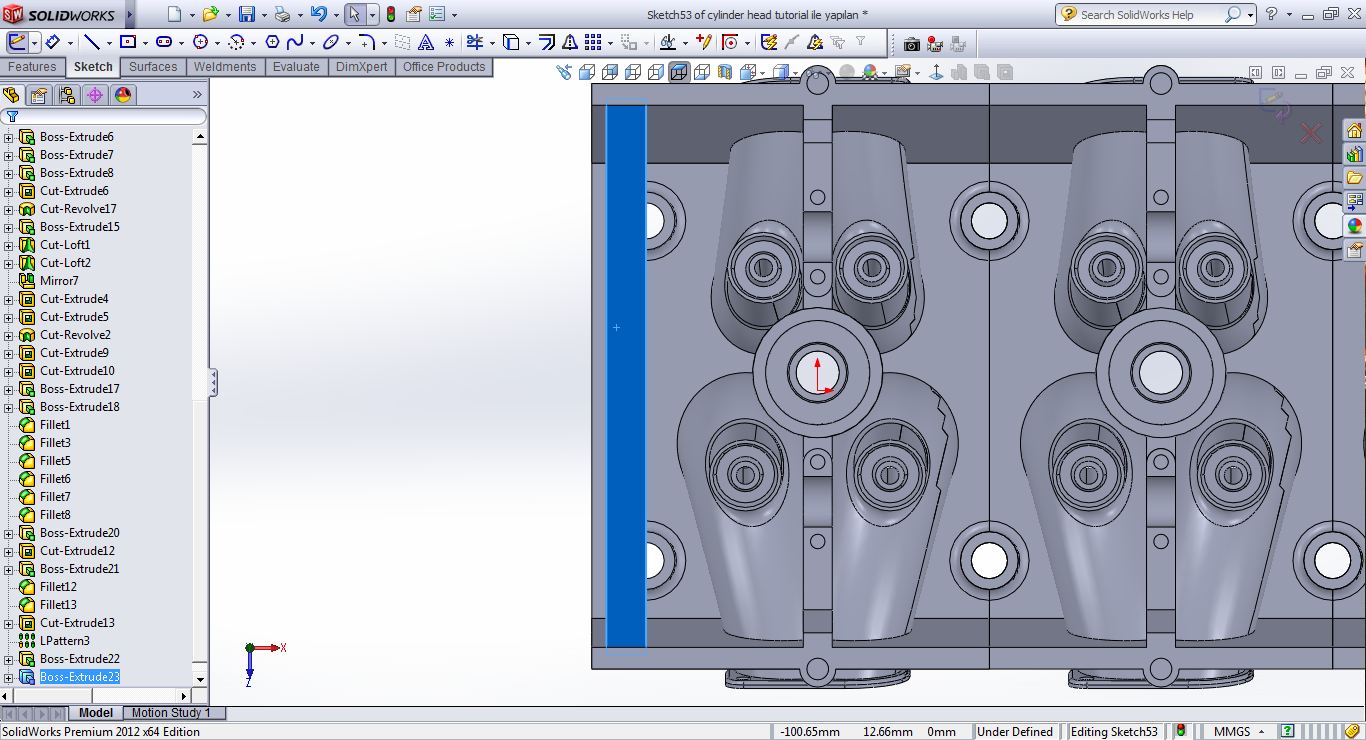Select Fillet12 in the feature tree
Image resolution: width=1366 pixels, height=740 pixels.
[x=58, y=587]
